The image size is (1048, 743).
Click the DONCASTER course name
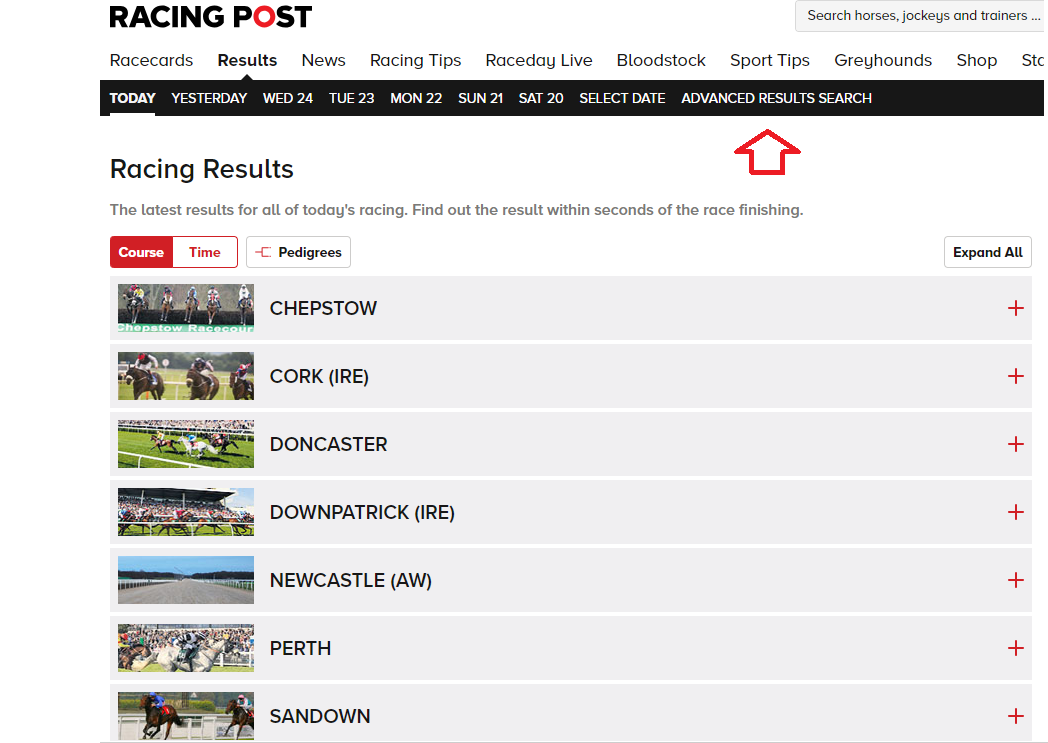(x=329, y=444)
